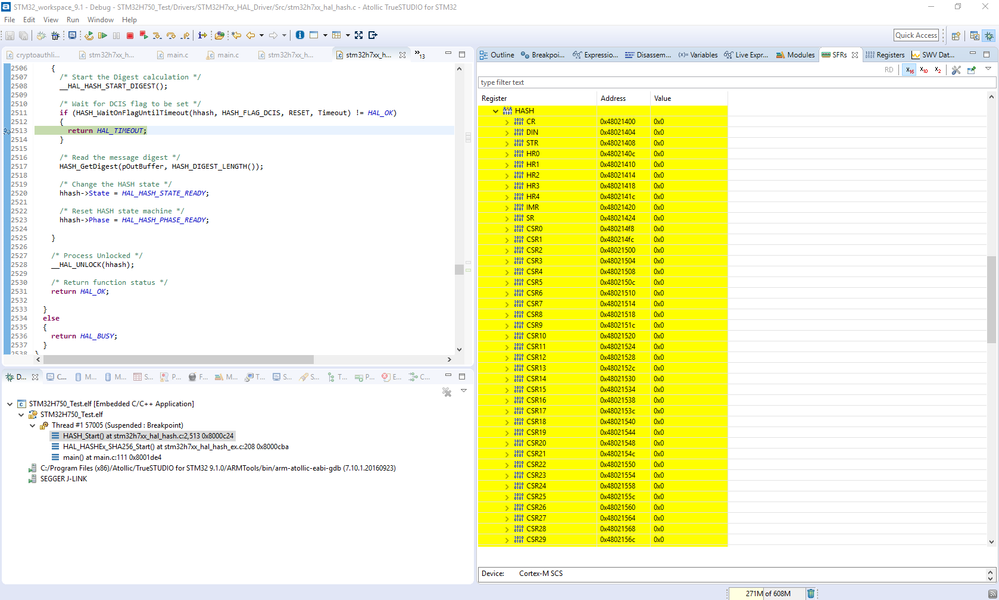Click the Back navigation arrow

[x=250, y=35]
